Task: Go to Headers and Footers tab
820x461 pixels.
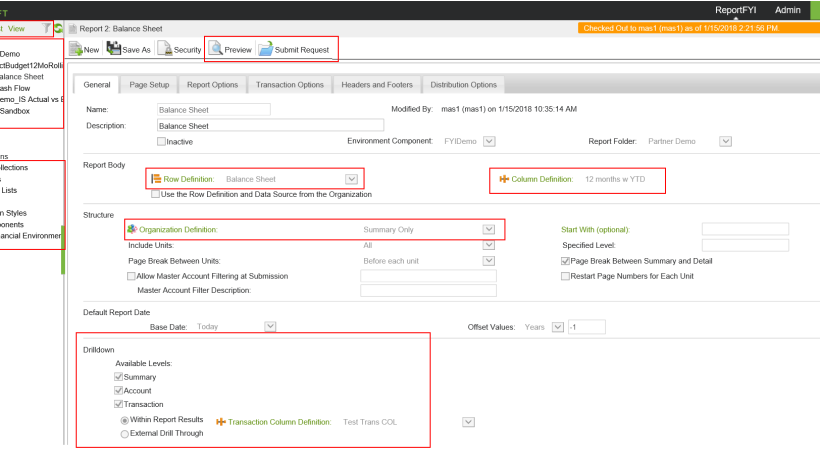Action: coord(377,85)
